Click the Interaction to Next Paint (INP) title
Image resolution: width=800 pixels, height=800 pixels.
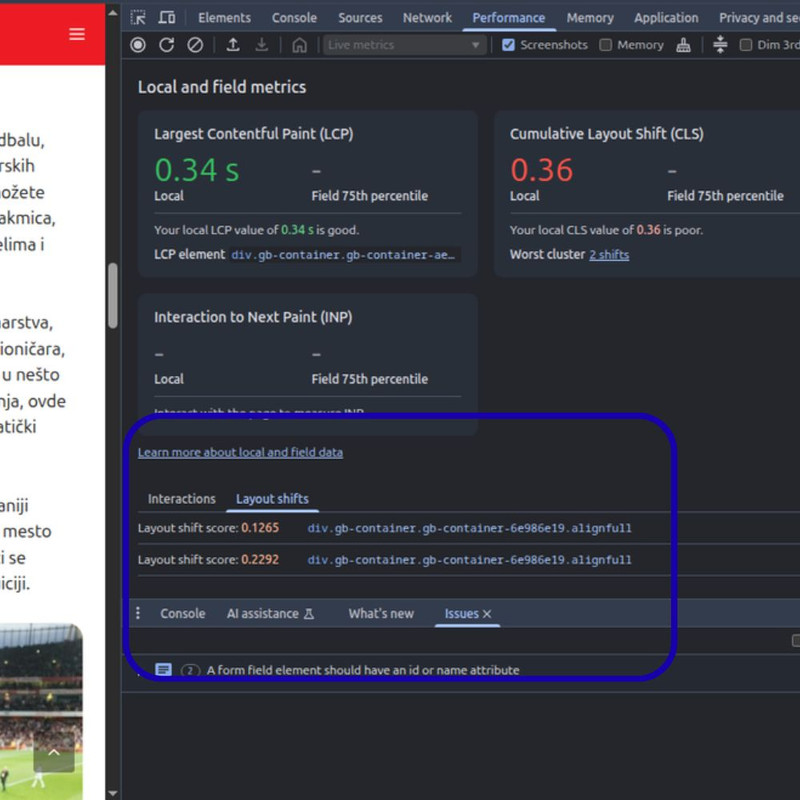(x=253, y=317)
